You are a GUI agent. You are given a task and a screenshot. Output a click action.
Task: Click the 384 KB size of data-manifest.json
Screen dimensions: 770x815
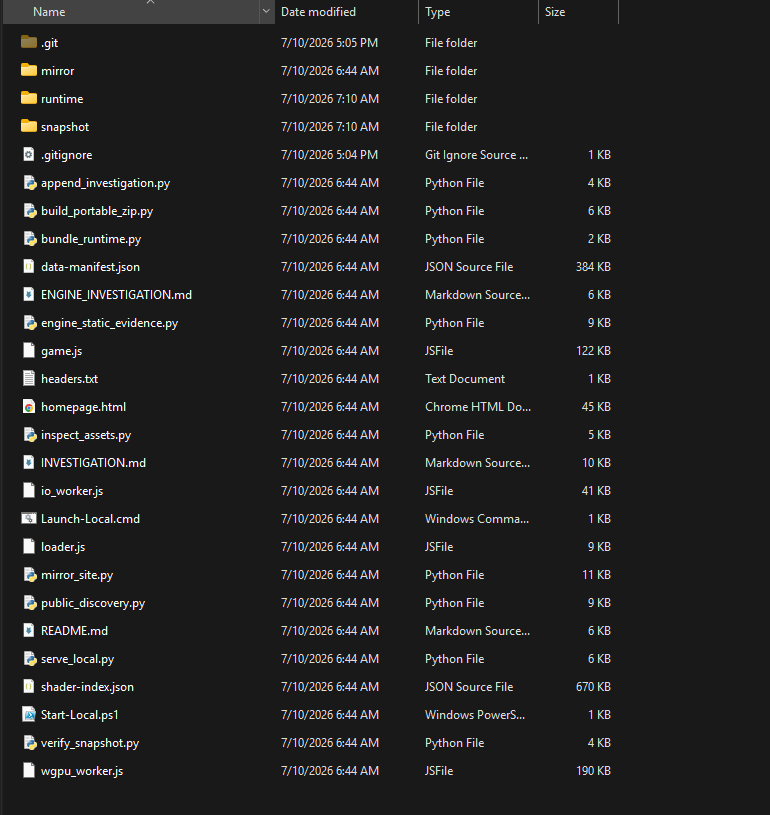pyautogui.click(x=593, y=267)
